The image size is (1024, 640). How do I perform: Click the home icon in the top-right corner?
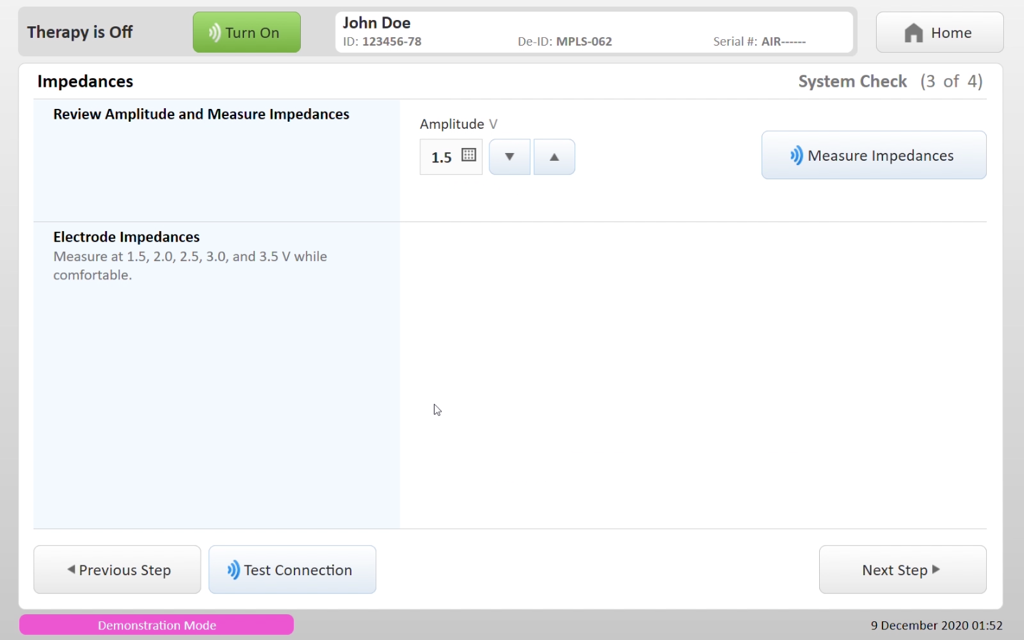click(x=913, y=33)
